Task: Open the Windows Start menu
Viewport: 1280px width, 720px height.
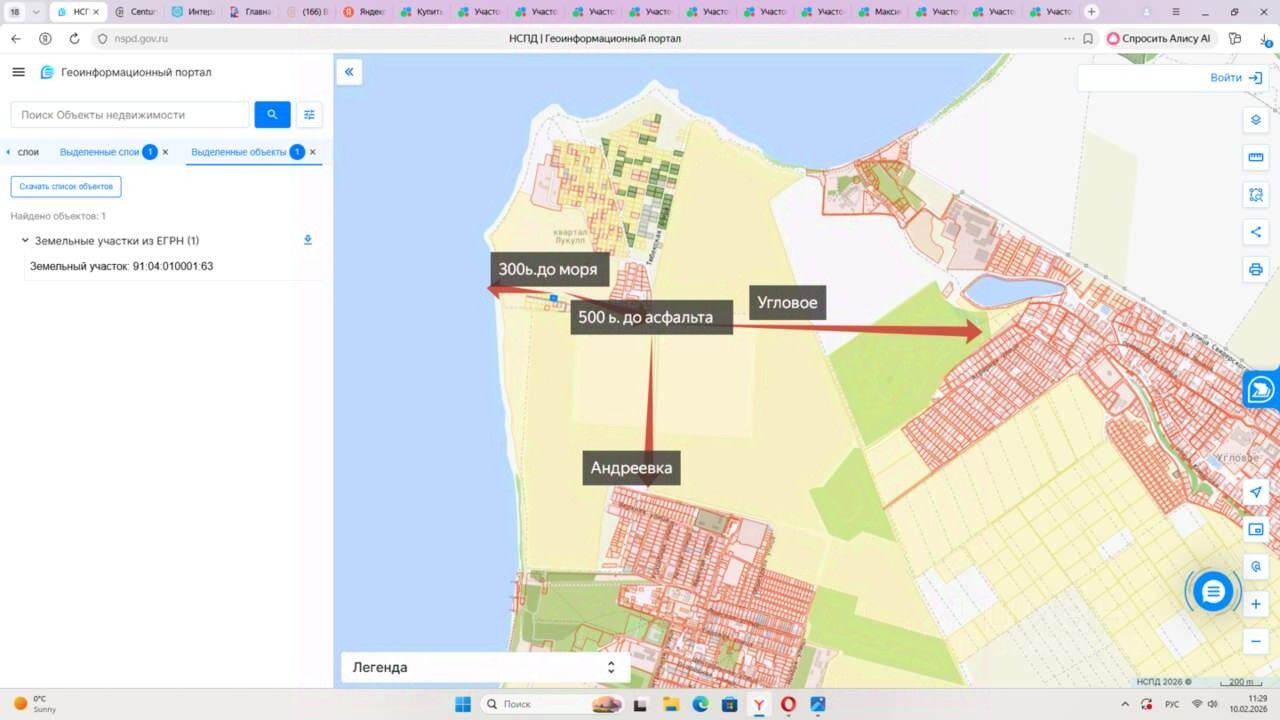Action: 463,704
